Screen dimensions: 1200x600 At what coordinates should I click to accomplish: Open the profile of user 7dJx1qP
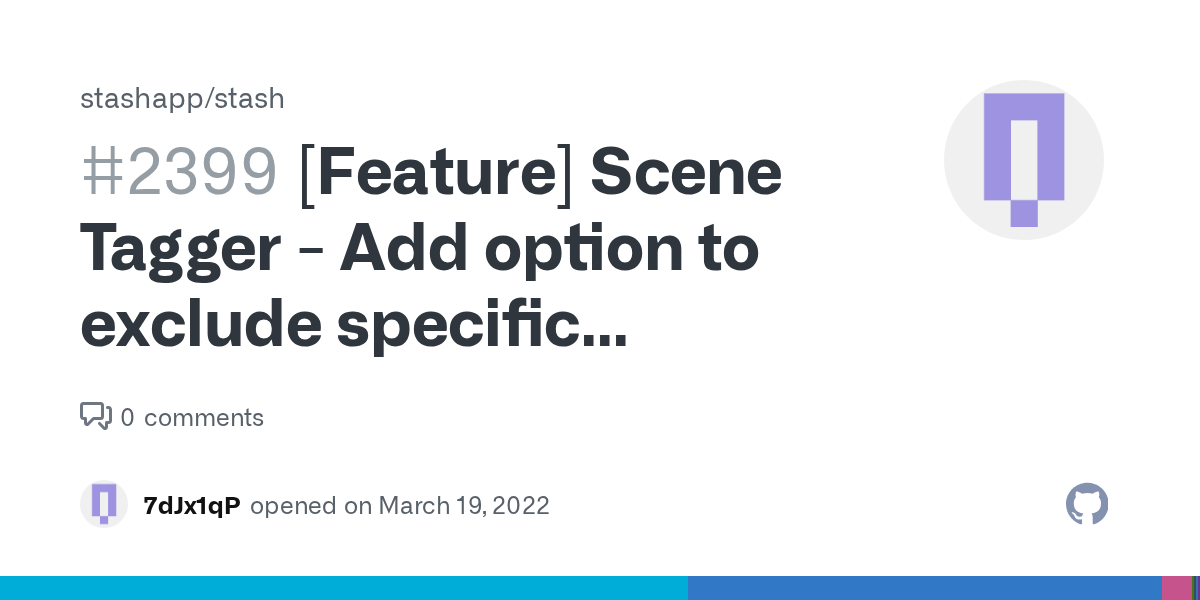coord(192,505)
